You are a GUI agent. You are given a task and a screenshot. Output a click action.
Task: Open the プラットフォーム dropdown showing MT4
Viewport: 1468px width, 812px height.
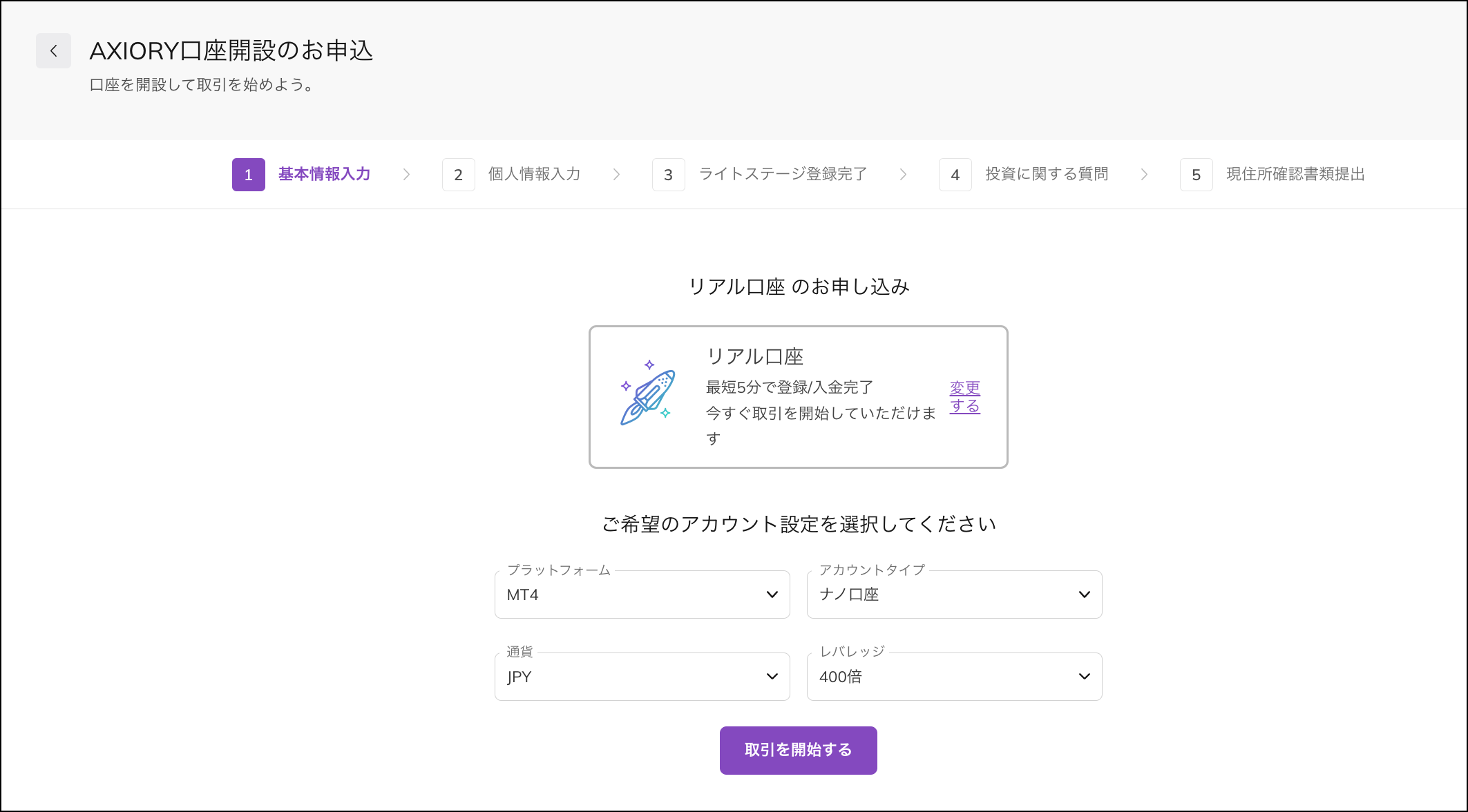coord(642,594)
